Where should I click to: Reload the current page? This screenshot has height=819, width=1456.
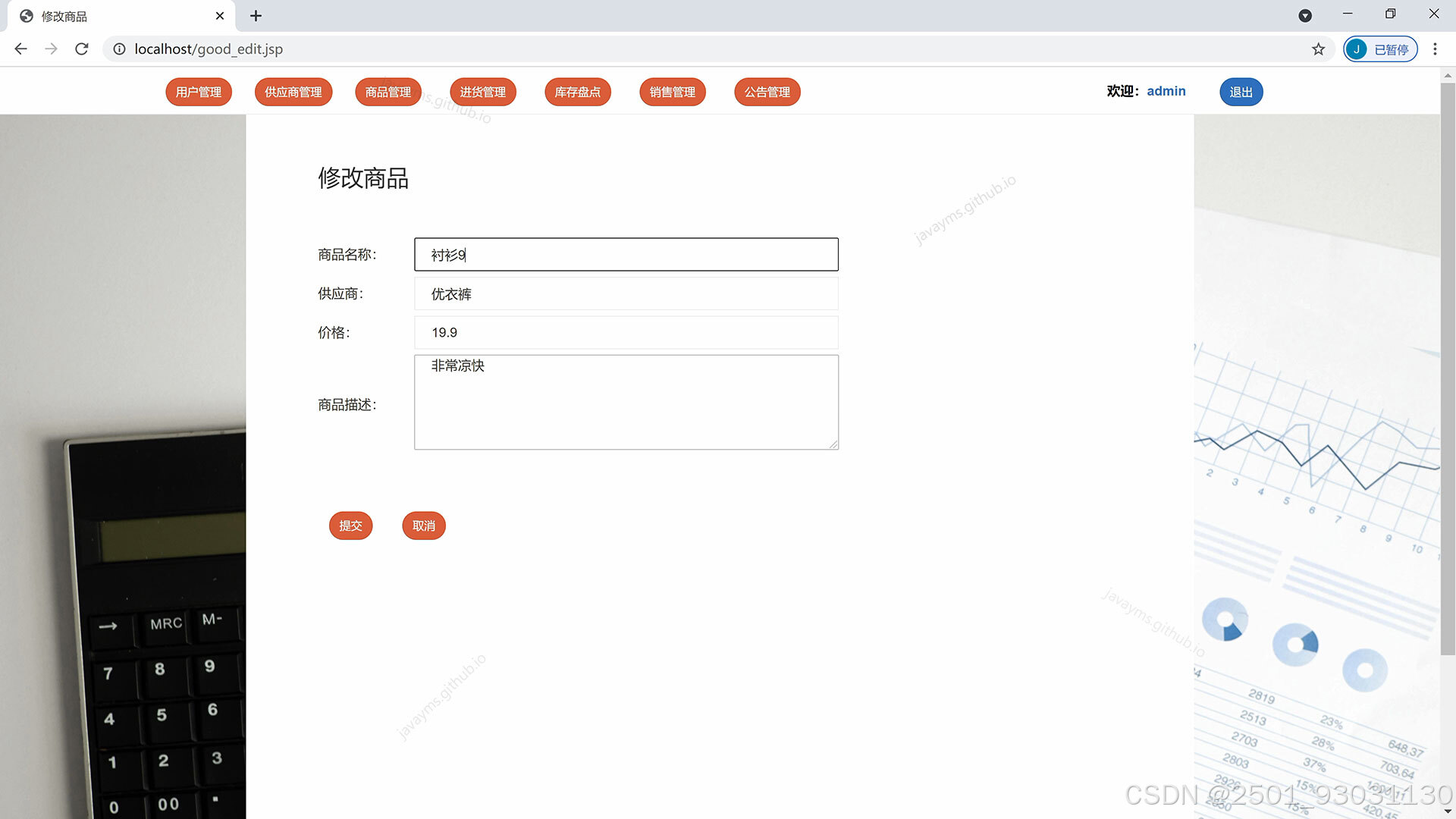coord(82,49)
